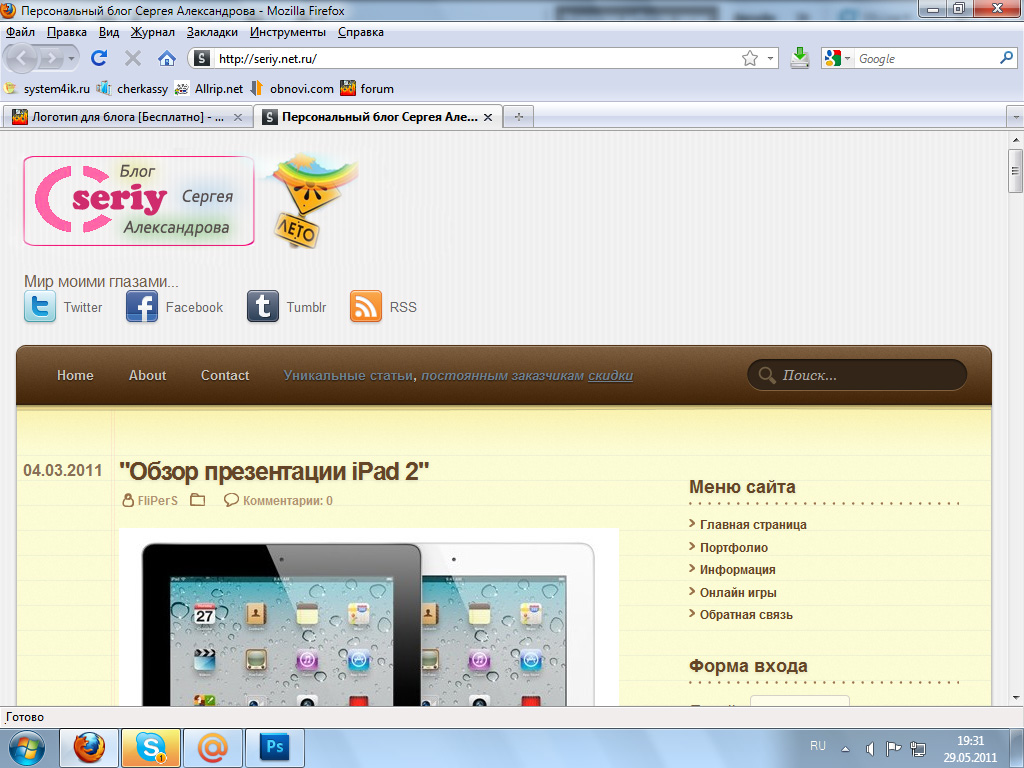Click the search magnifier icon in the search bar
Image resolution: width=1024 pixels, height=768 pixels.
pyautogui.click(x=1006, y=58)
